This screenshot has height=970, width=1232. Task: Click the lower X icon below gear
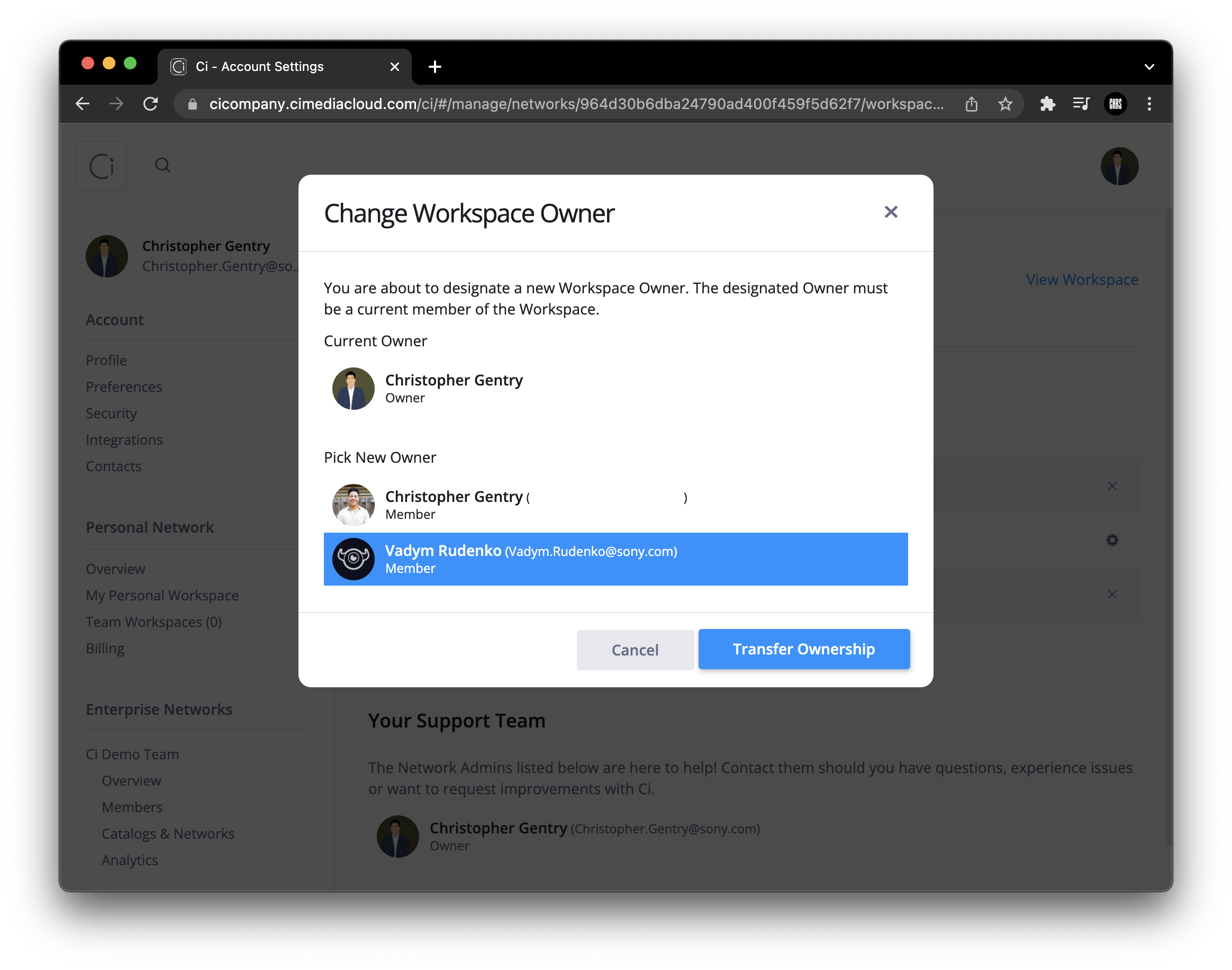point(1112,594)
